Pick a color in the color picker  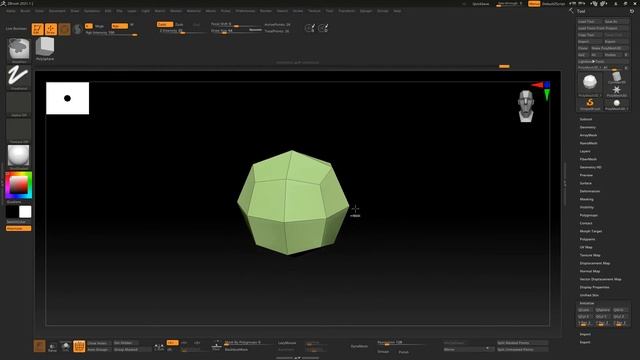pos(18,185)
